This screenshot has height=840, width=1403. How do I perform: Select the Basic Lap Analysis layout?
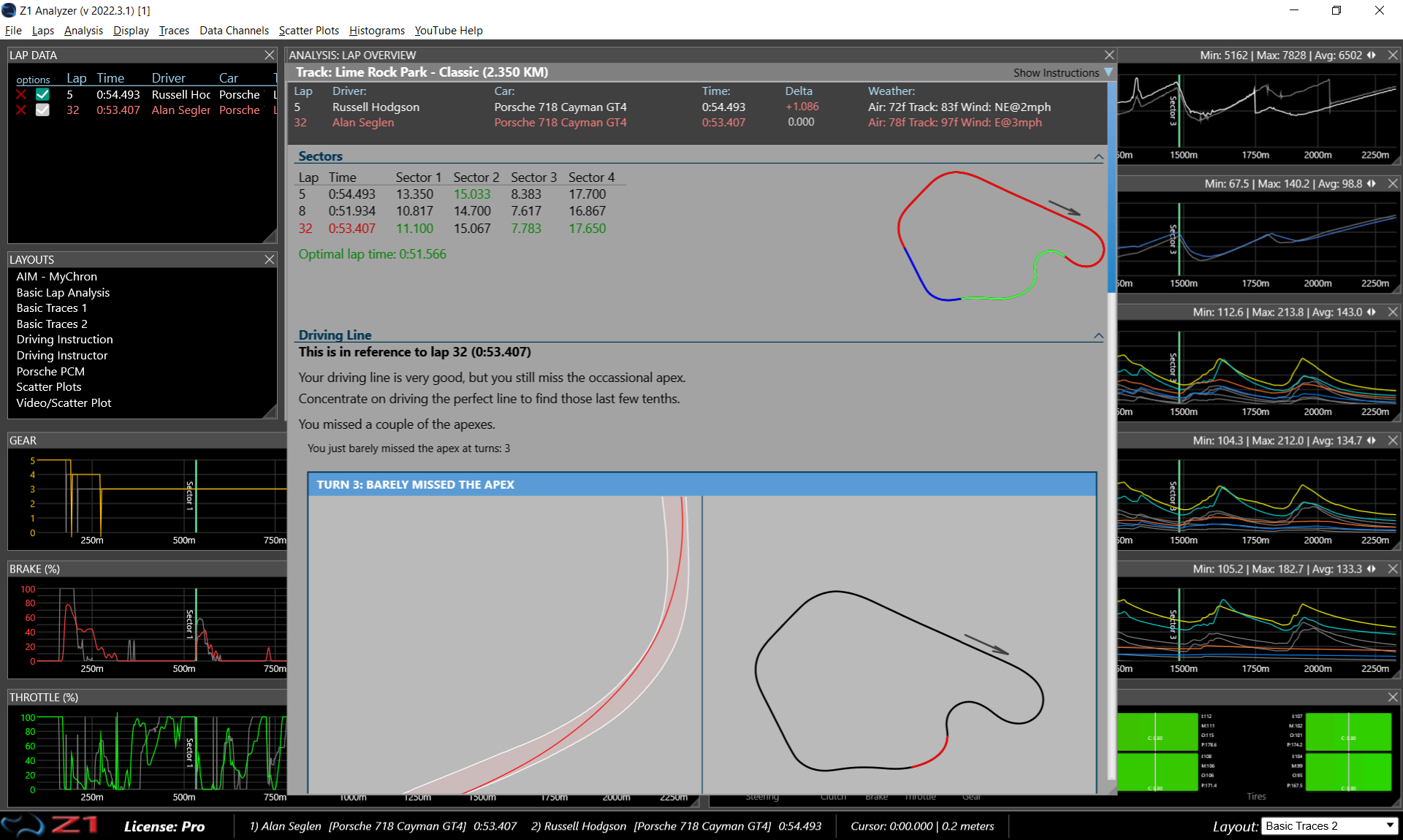coord(63,293)
